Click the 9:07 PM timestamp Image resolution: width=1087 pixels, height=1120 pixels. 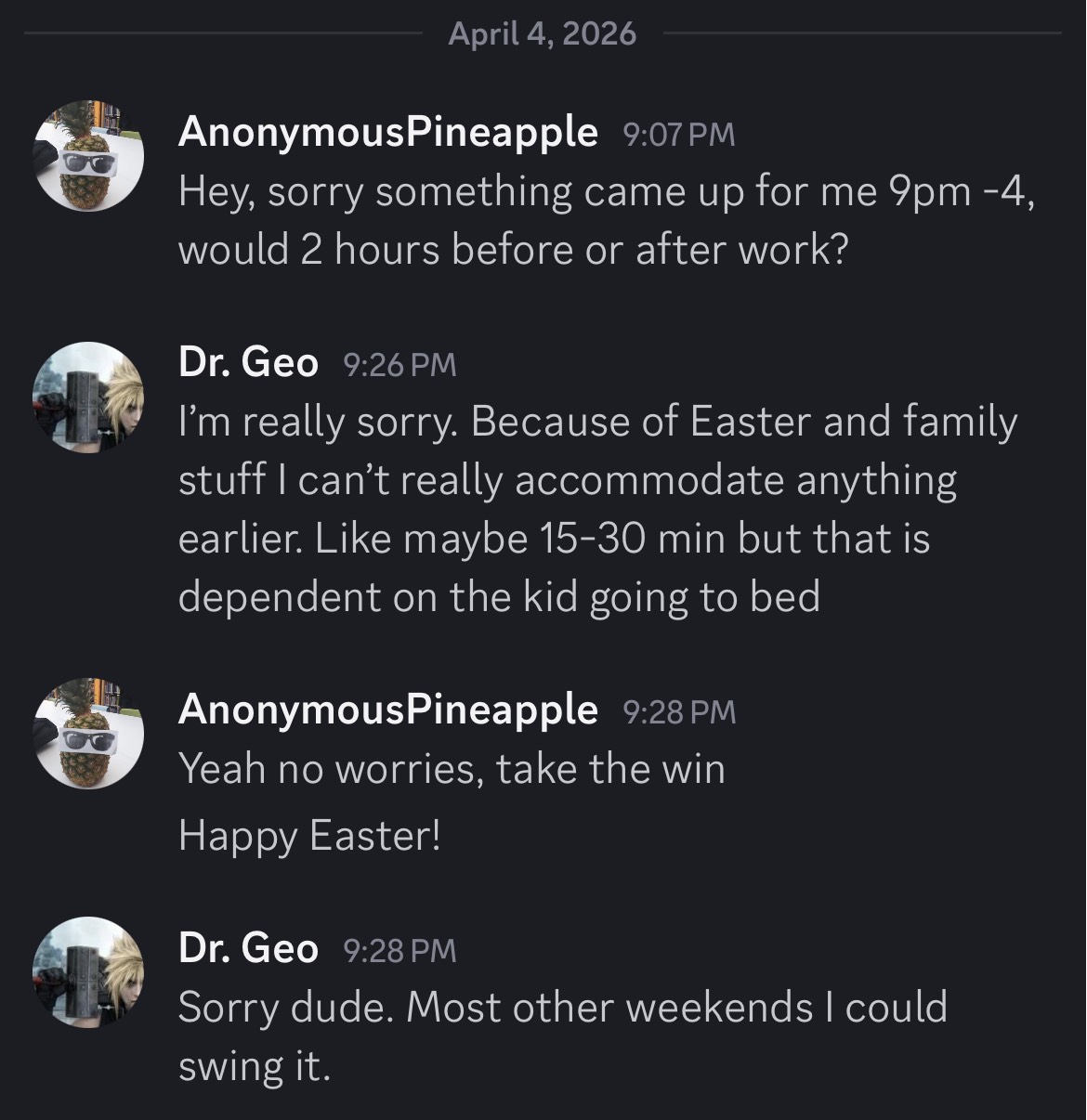pyautogui.click(x=678, y=135)
